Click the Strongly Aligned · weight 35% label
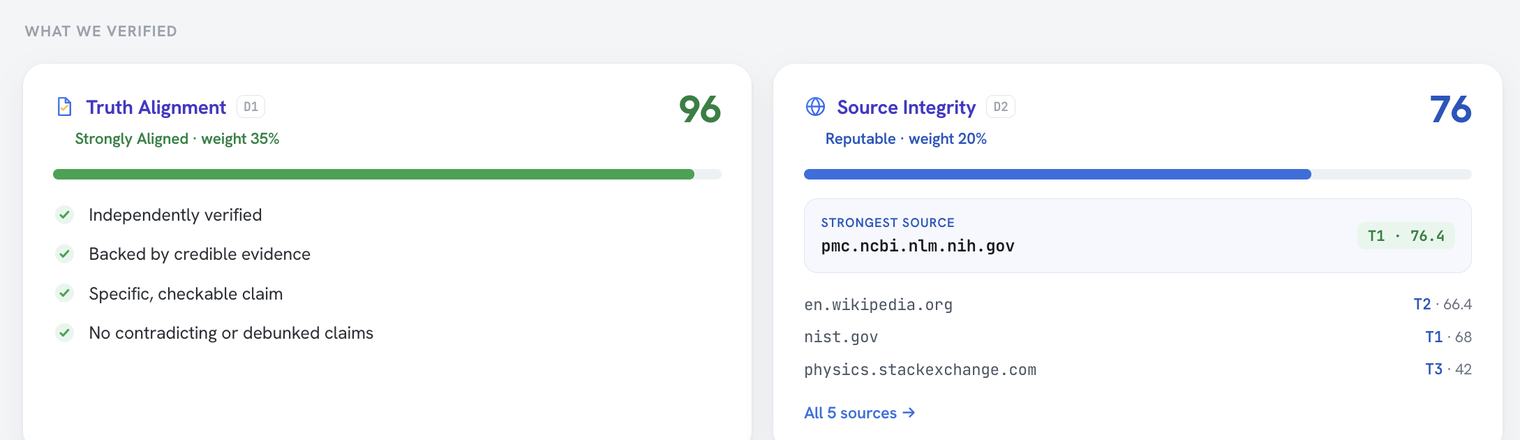 point(177,139)
